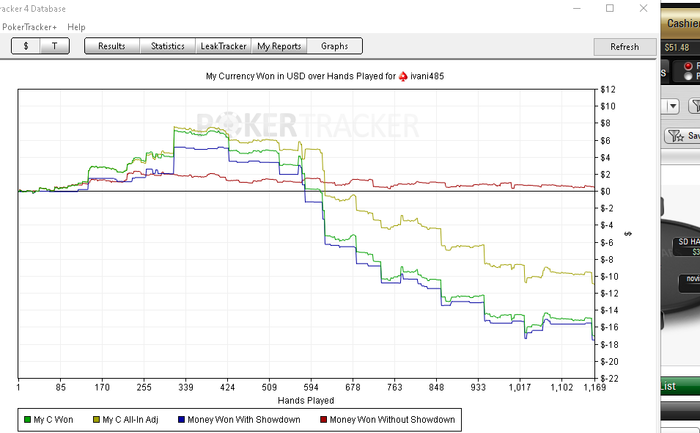
Task: Click the 594 x-axis tick label
Action: [311, 387]
